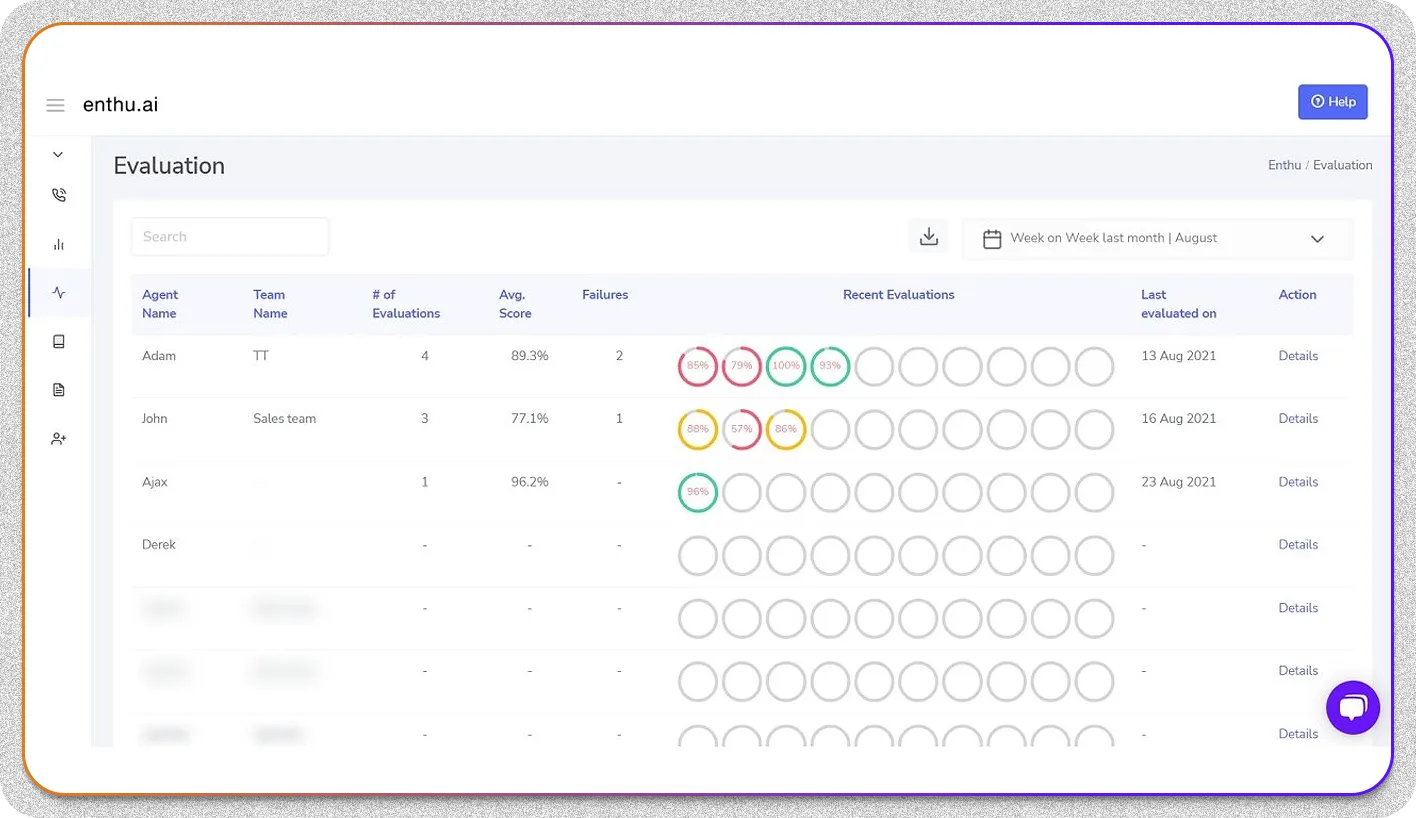Click the Evaluation page heading
This screenshot has width=1416, height=818.
(169, 166)
